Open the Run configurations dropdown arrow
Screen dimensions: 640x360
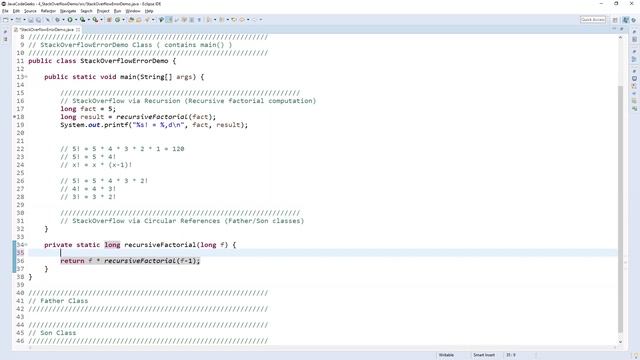tap(76, 20)
